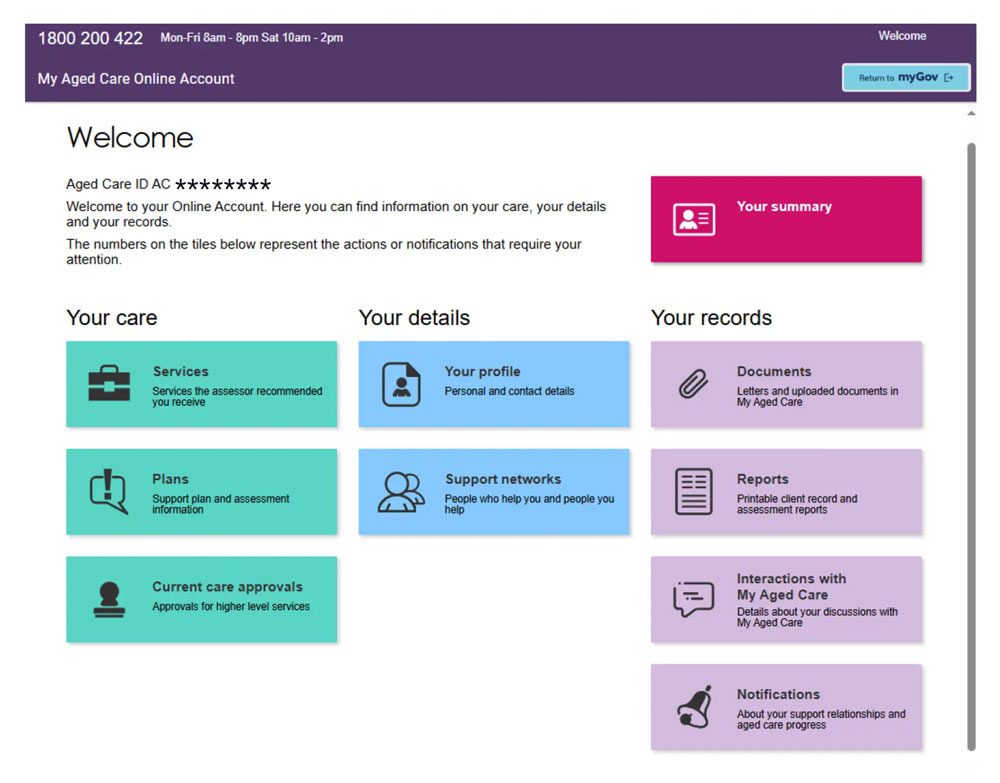Click 'Details about your discussions' description
1000x783 pixels.
coord(817,617)
